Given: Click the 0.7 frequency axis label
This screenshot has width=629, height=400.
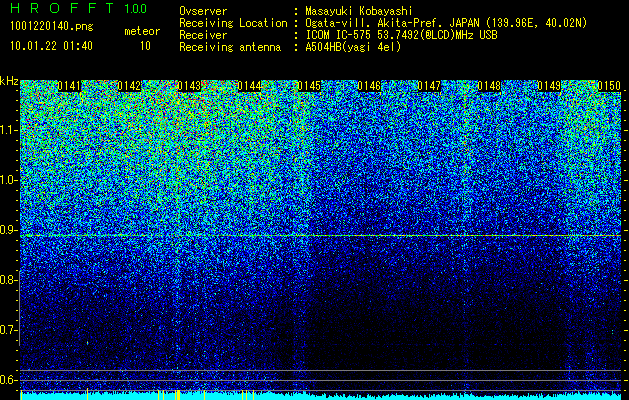Looking at the screenshot, I should [x=8, y=330].
